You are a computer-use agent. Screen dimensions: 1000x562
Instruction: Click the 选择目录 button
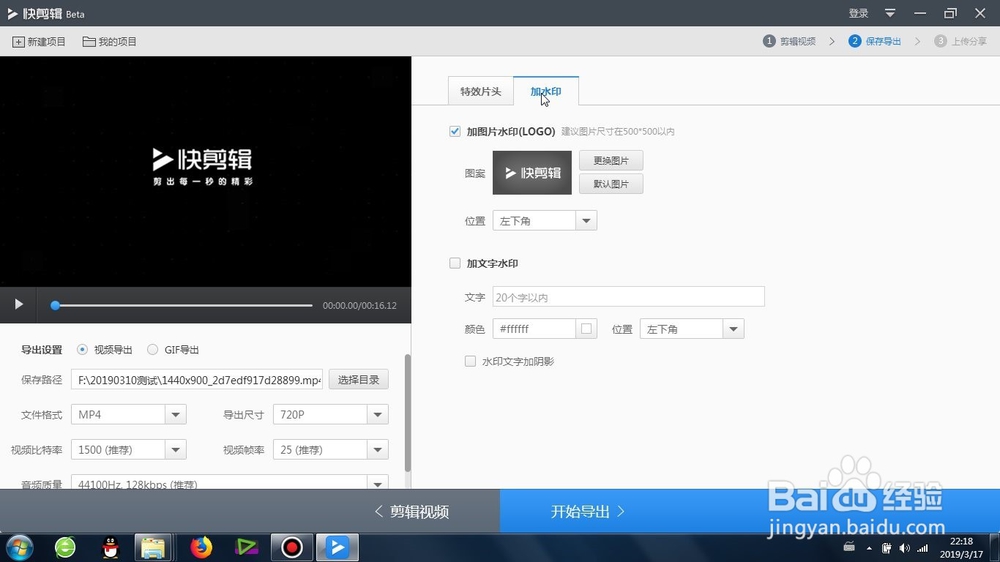point(358,380)
